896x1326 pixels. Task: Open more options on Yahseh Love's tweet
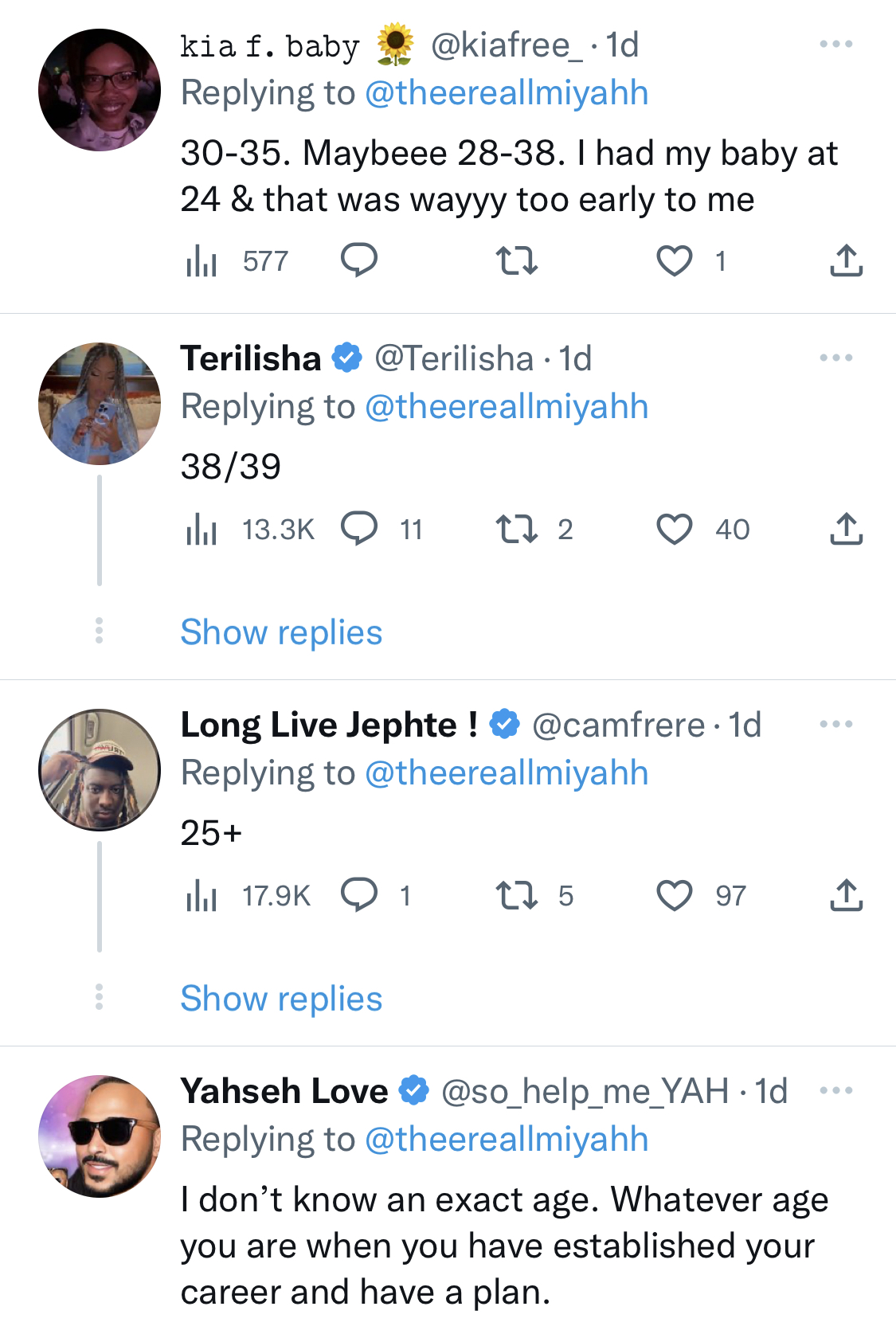point(836,1091)
